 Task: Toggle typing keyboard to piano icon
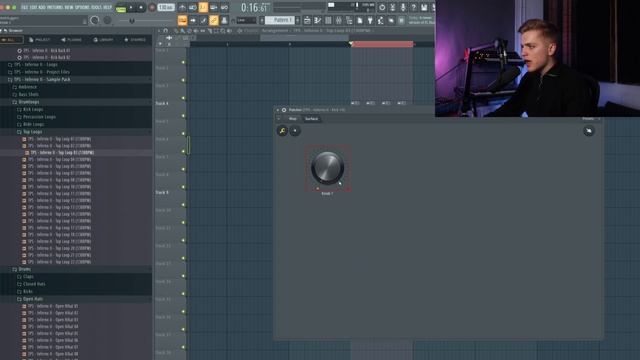point(182,20)
